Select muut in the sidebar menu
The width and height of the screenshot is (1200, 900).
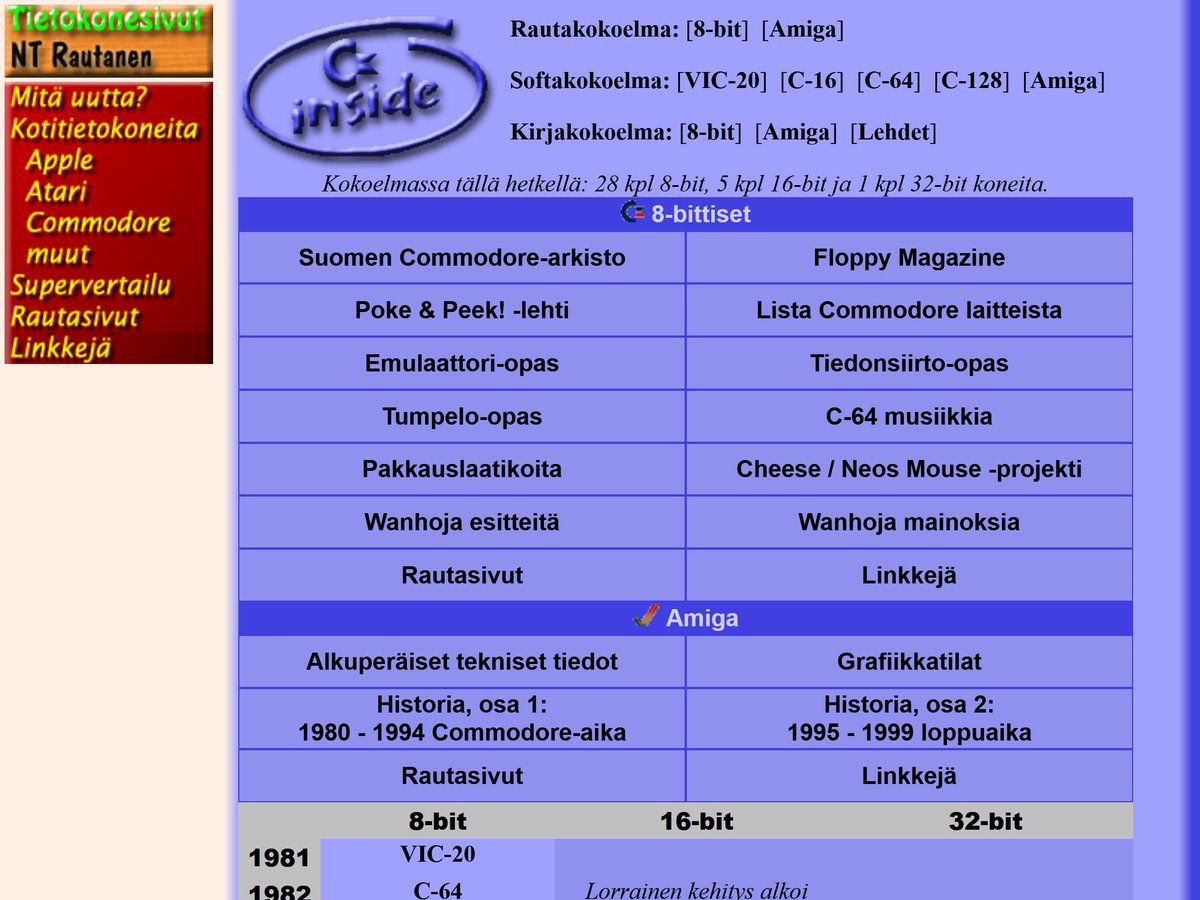coord(57,254)
